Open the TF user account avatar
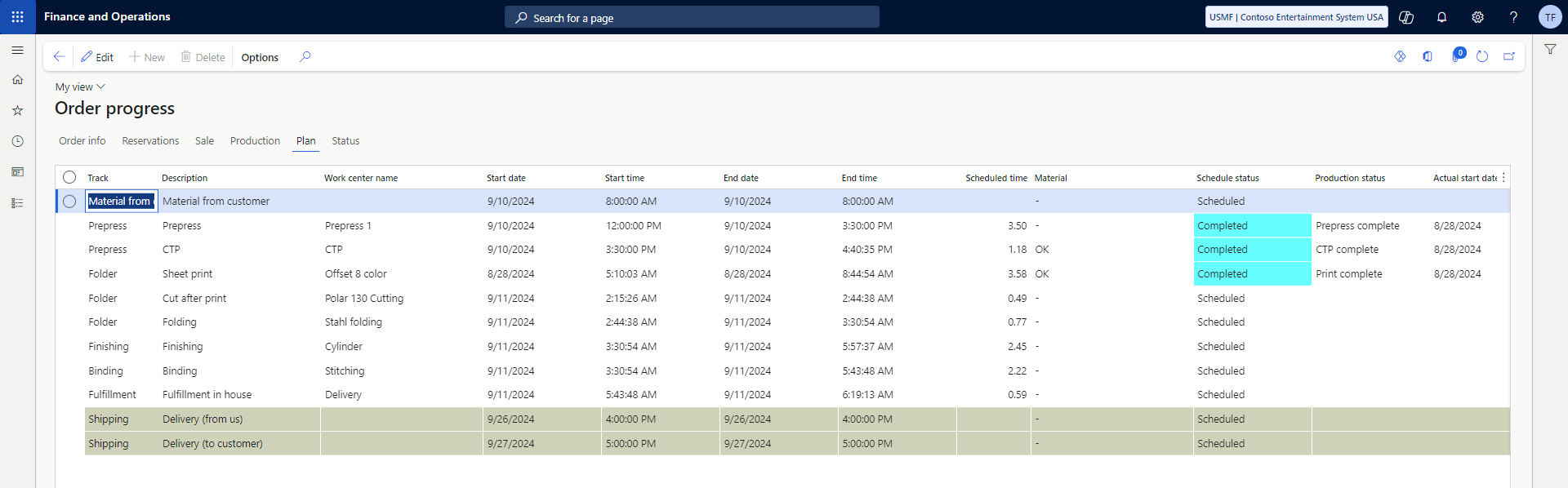 [x=1550, y=17]
